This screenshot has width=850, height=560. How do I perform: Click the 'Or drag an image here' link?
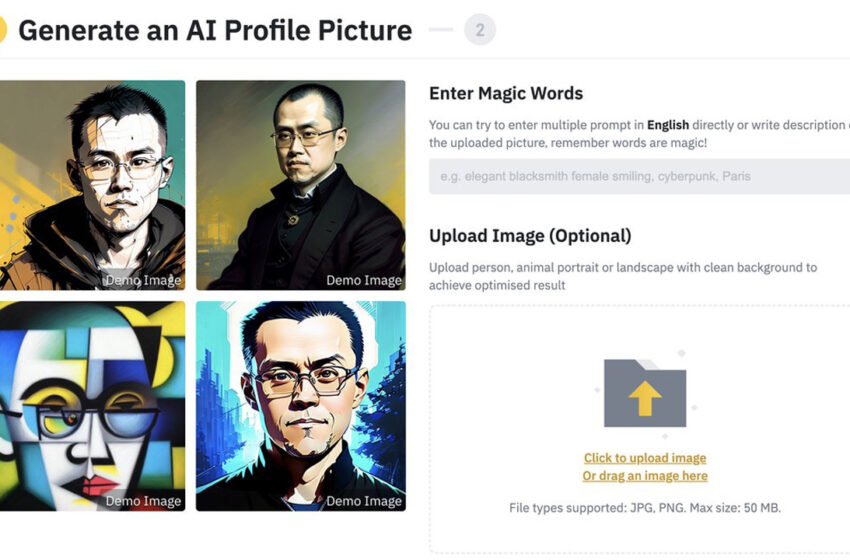click(x=645, y=476)
